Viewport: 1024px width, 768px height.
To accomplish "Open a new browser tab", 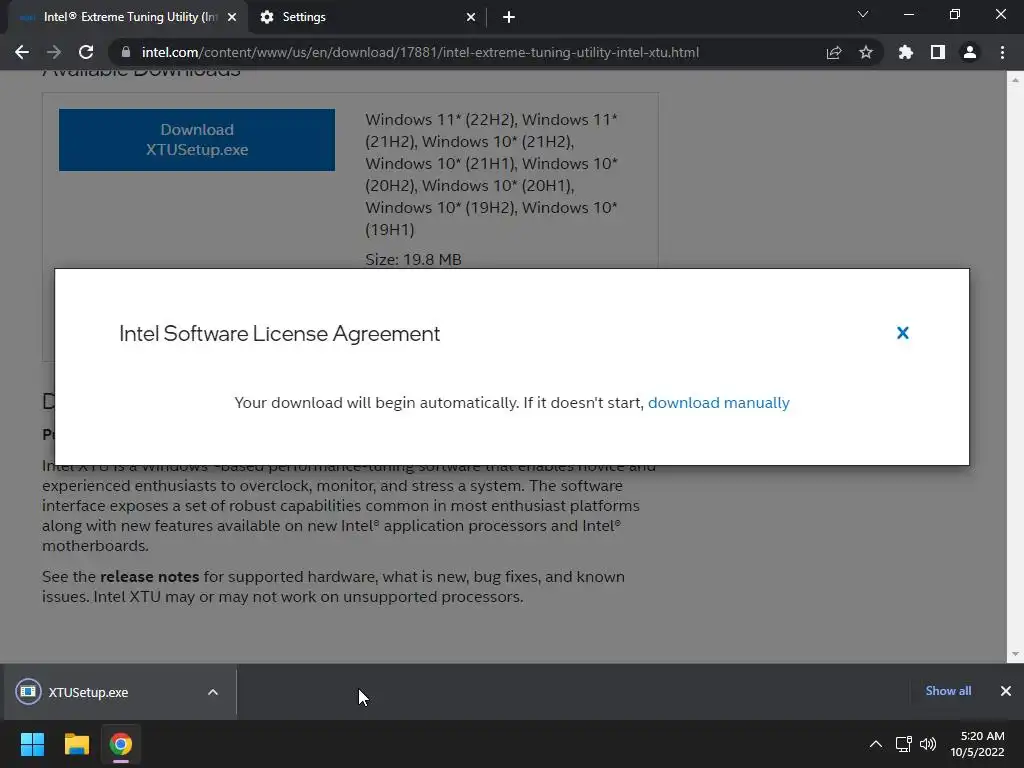I will (509, 18).
